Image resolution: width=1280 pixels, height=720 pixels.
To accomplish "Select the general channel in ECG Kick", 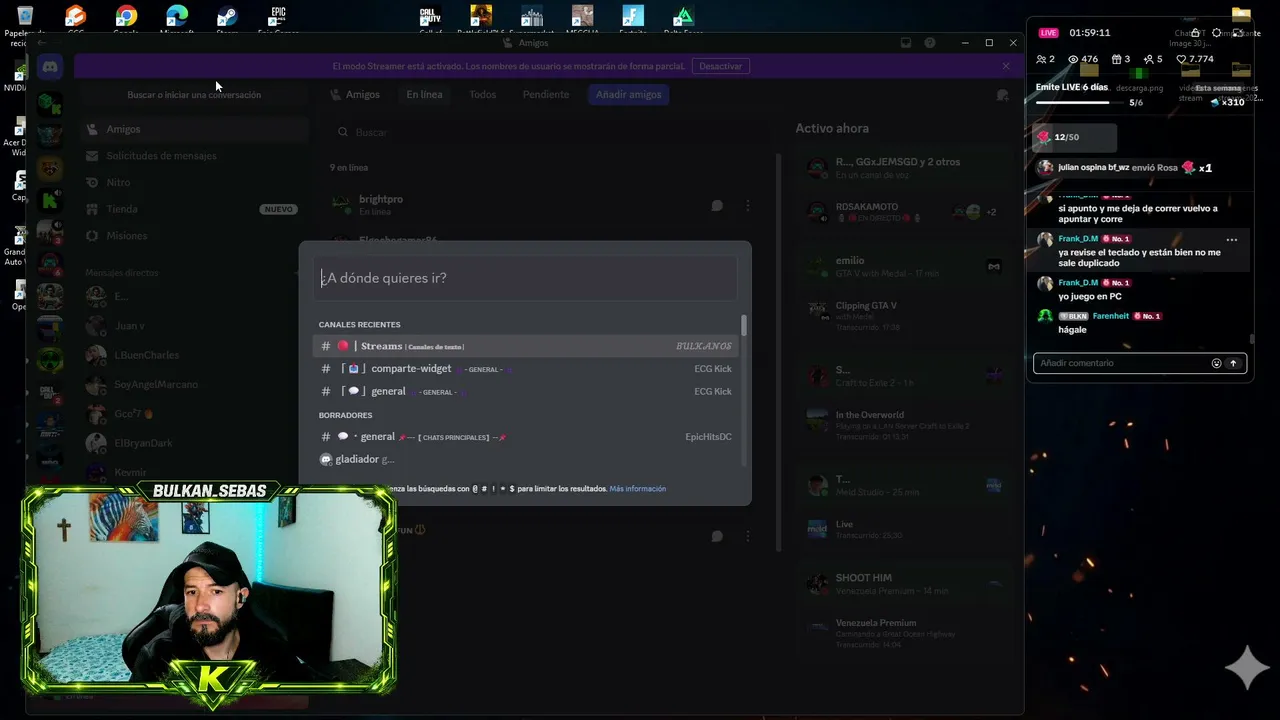I will tap(527, 392).
